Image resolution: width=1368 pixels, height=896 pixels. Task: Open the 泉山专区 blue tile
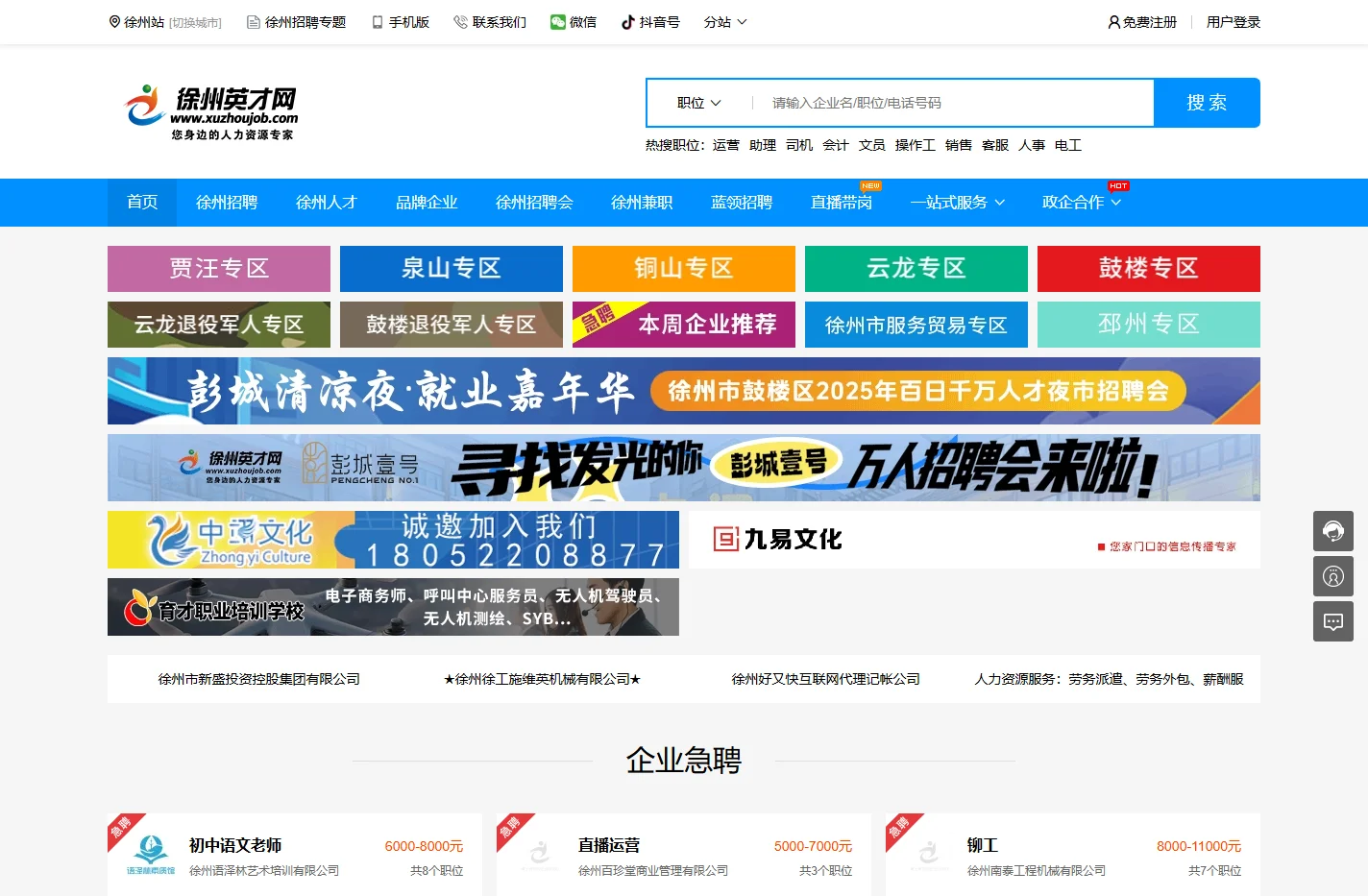452,269
